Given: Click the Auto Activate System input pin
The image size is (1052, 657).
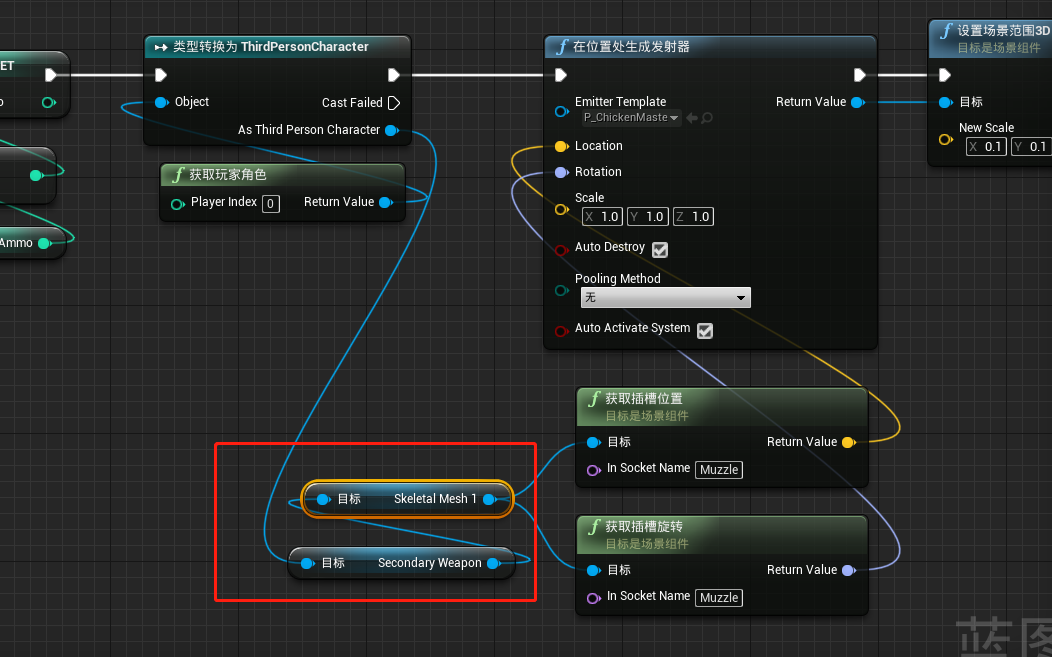Looking at the screenshot, I should click(562, 331).
